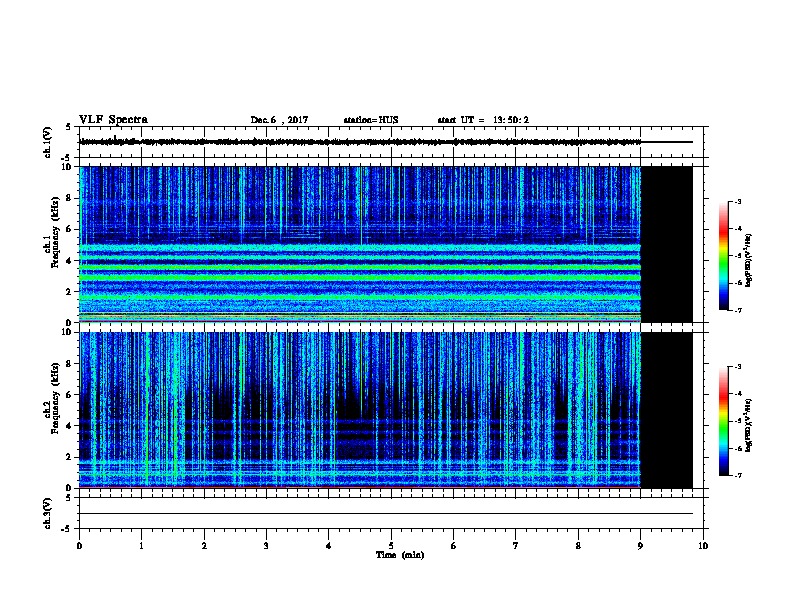Click time axis tick label "8"
The height and width of the screenshot is (612, 792).
coord(578,545)
